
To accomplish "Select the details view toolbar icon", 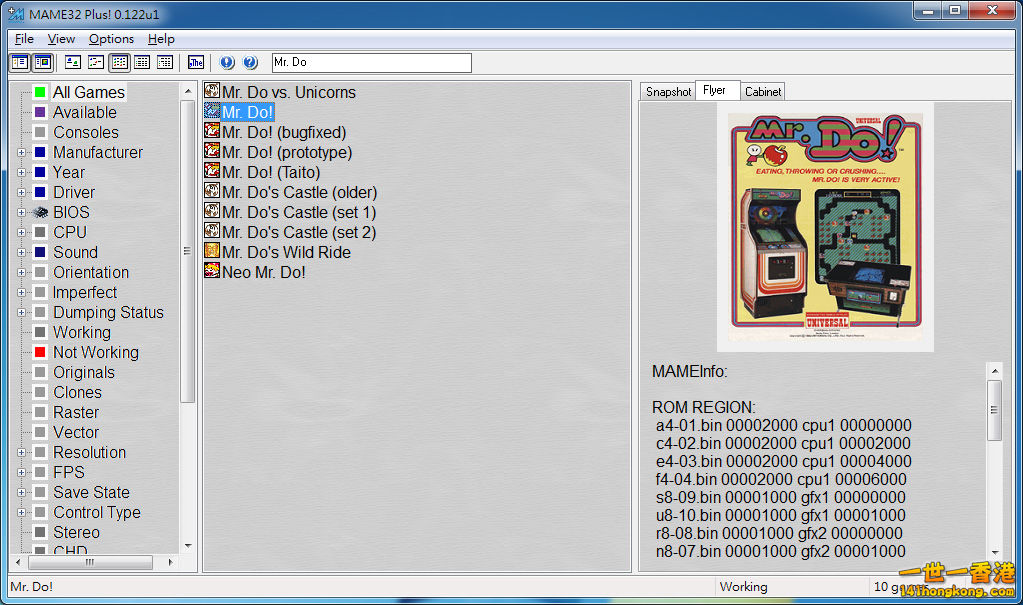I will click(142, 62).
